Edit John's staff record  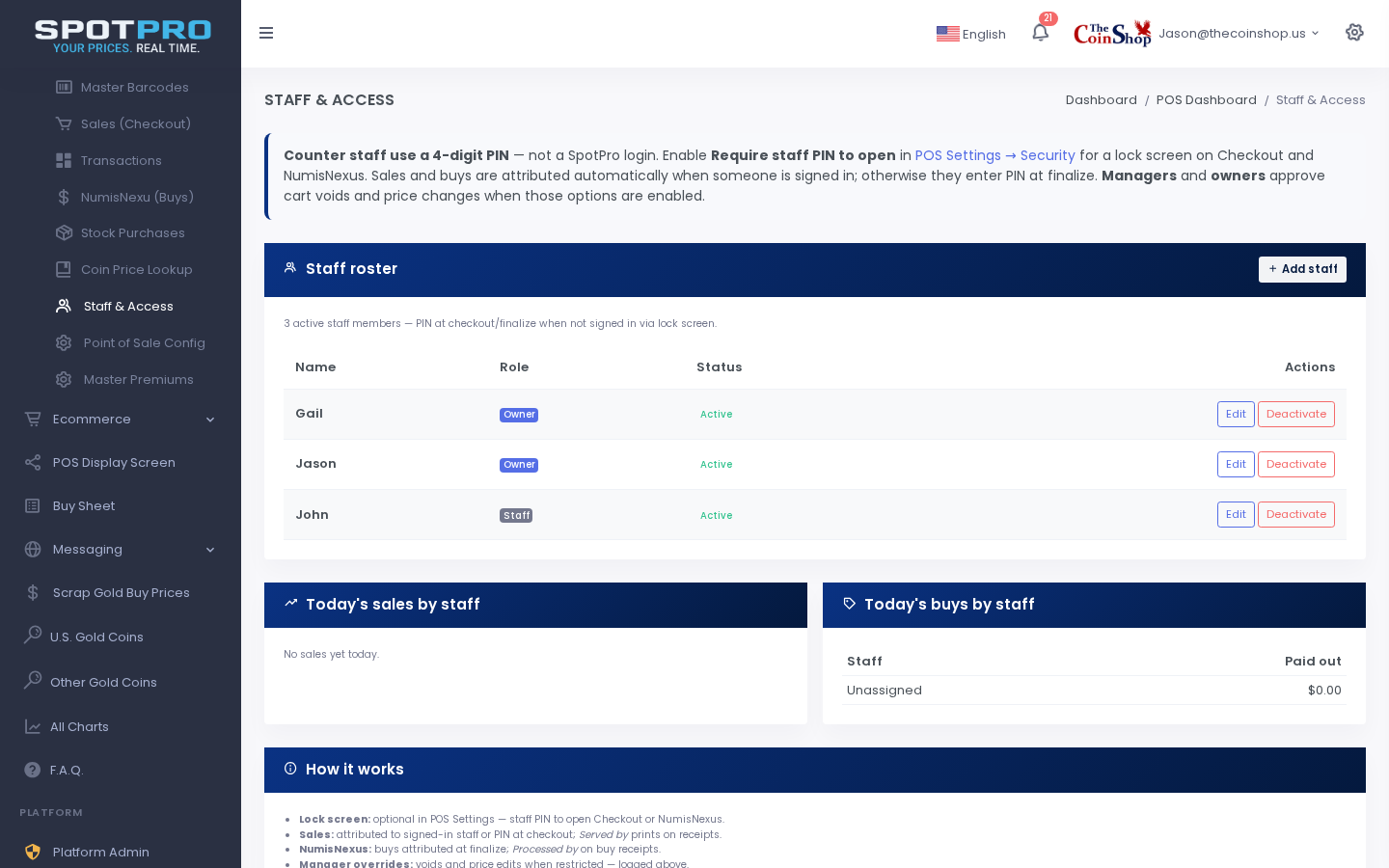tap(1236, 514)
